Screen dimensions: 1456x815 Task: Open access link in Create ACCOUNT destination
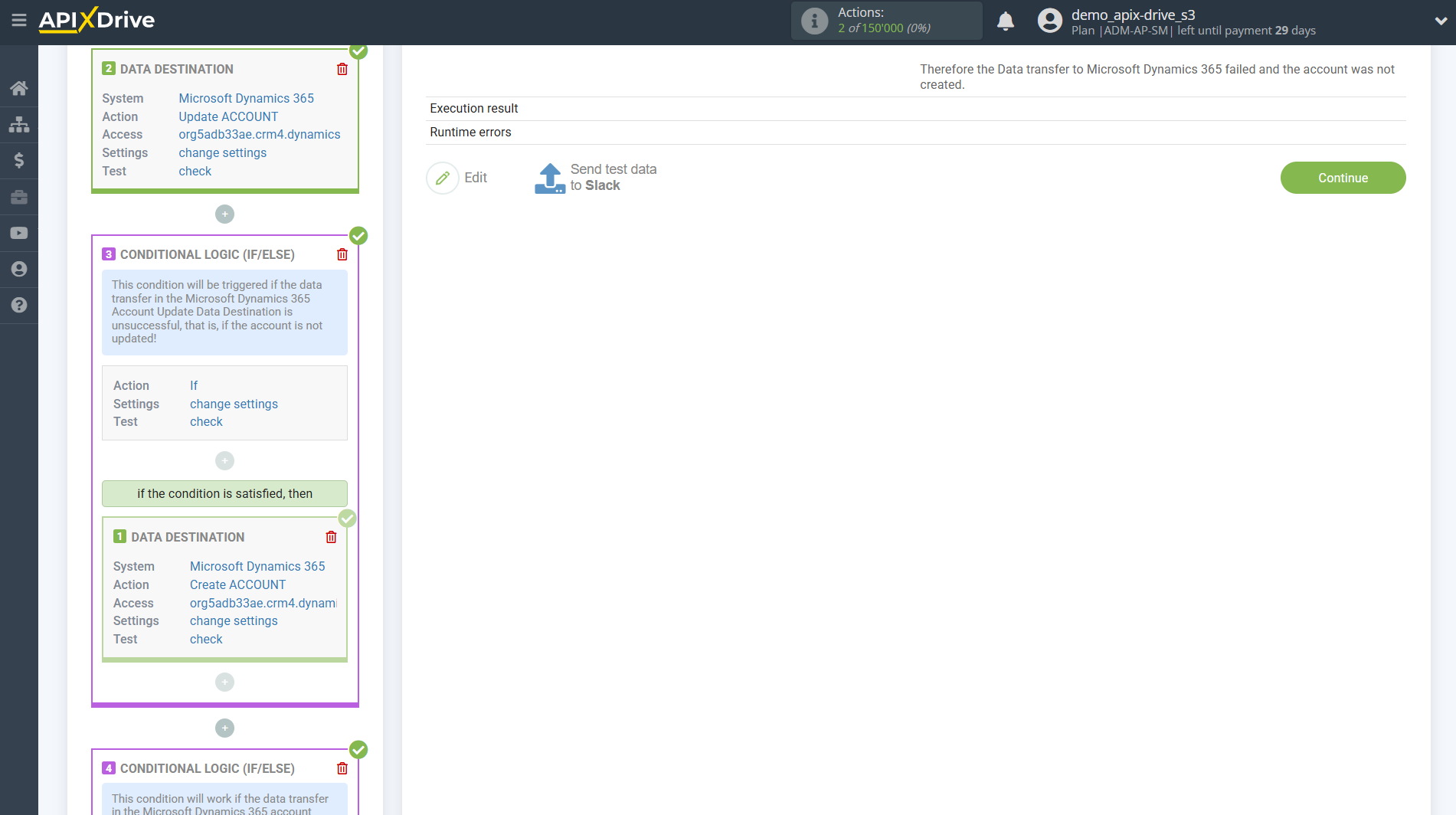pyautogui.click(x=263, y=603)
